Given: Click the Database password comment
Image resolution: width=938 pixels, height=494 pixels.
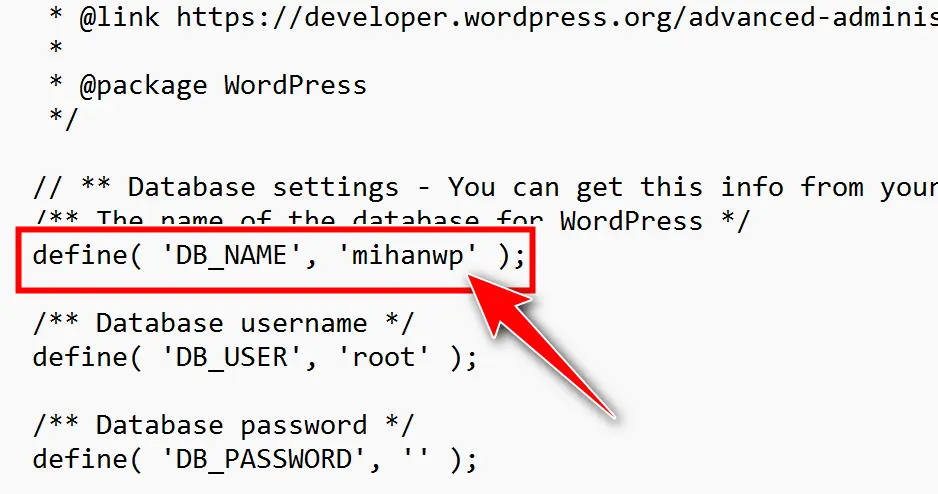Looking at the screenshot, I should click(222, 426).
